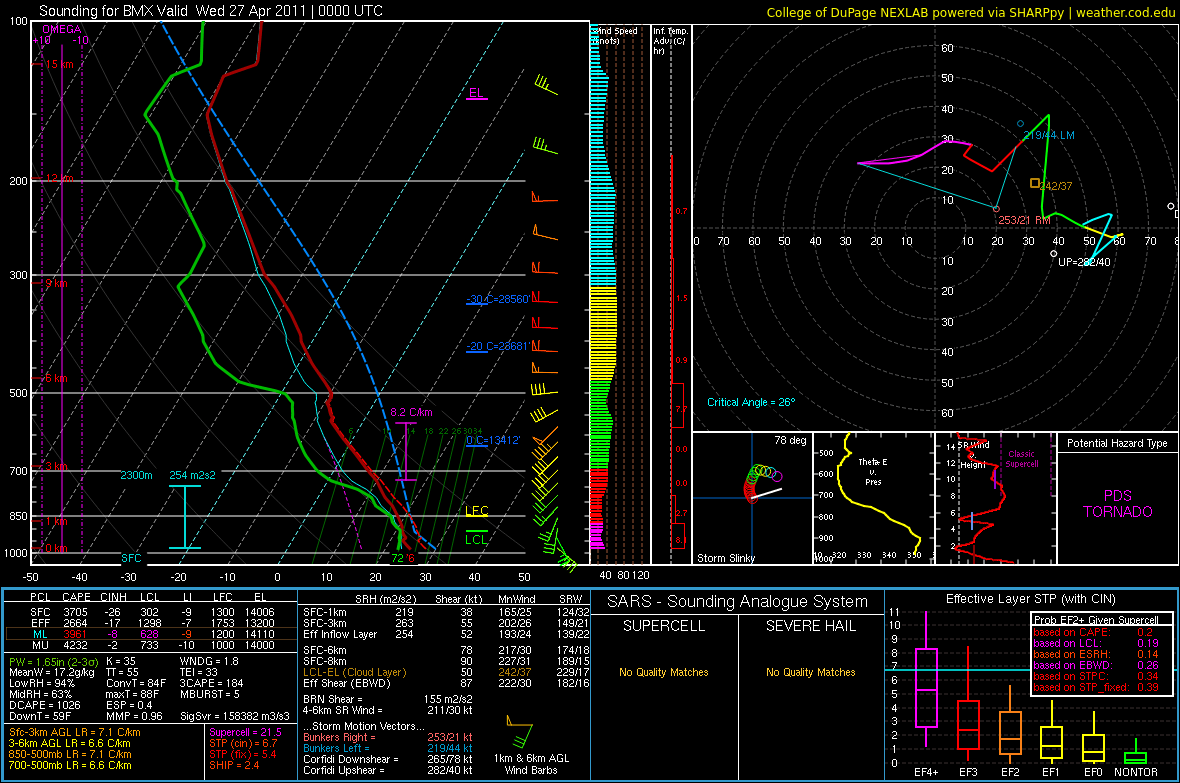Click the 'SigSvr = 158382 m3/s3' value
1180x783 pixels.
[236, 716]
